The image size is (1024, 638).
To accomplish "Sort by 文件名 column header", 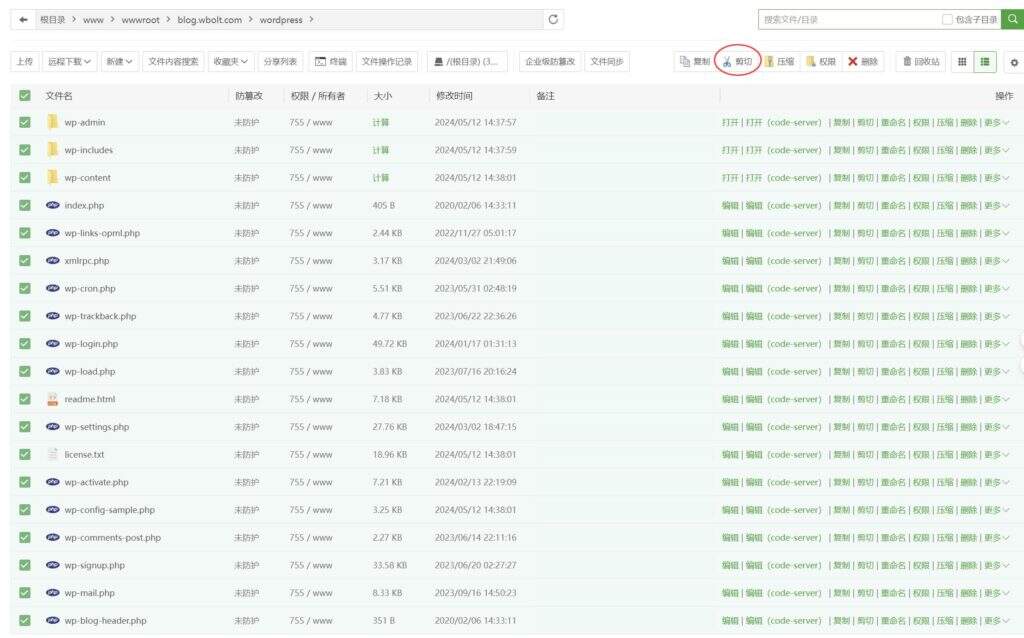I will 59,95.
